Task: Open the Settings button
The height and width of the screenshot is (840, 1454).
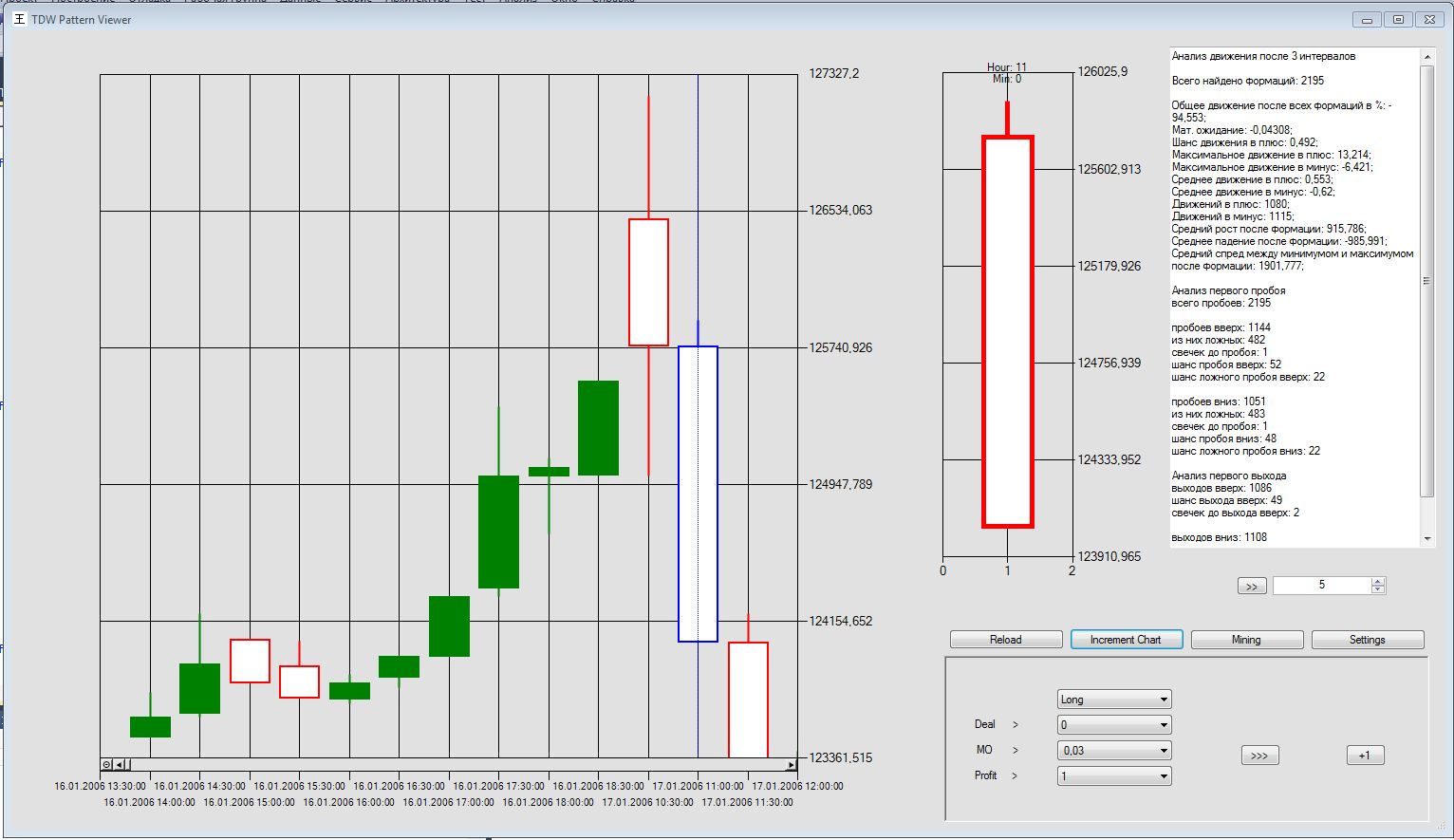Action: pyautogui.click(x=1368, y=640)
